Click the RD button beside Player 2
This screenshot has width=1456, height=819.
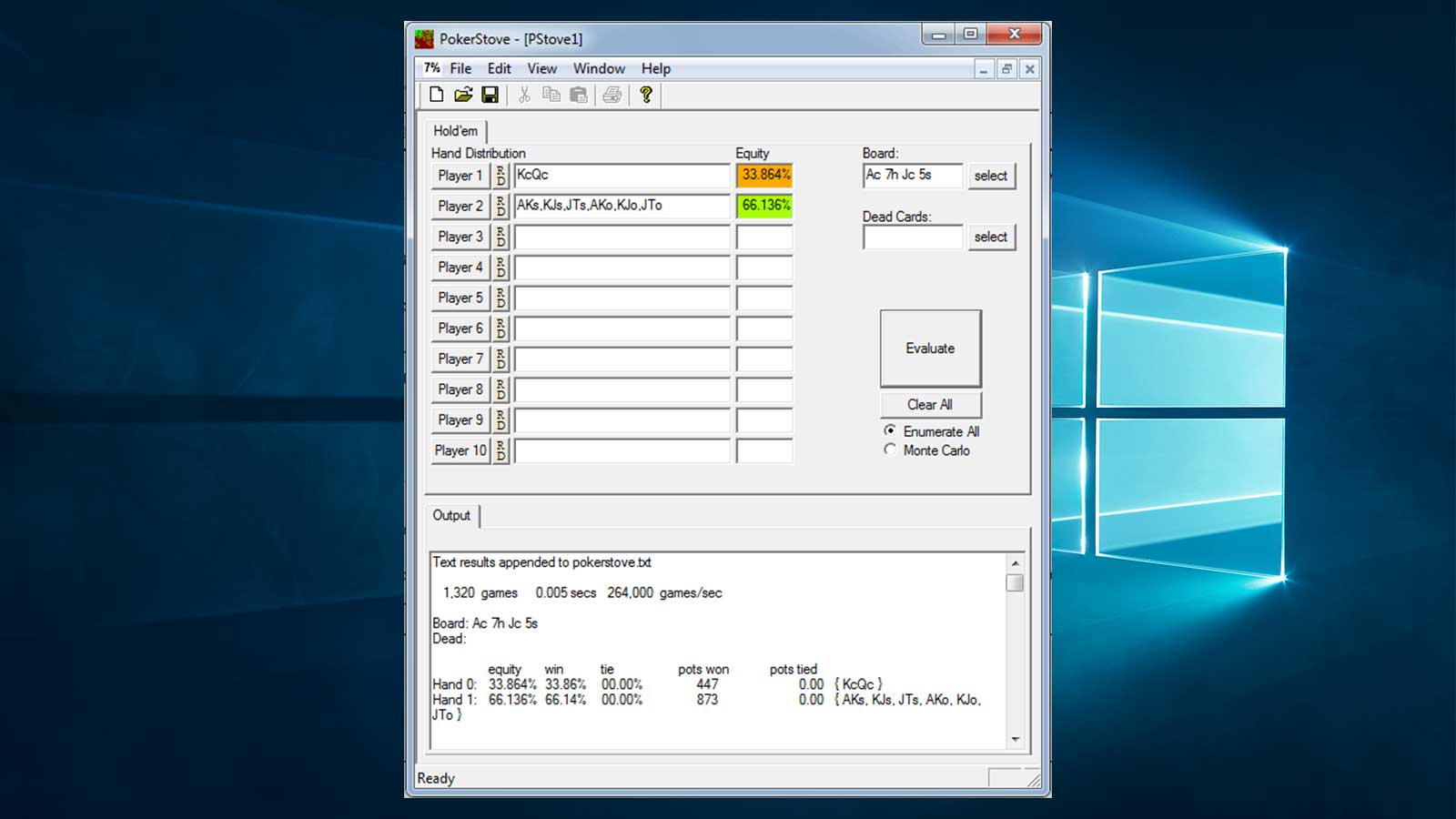[500, 206]
